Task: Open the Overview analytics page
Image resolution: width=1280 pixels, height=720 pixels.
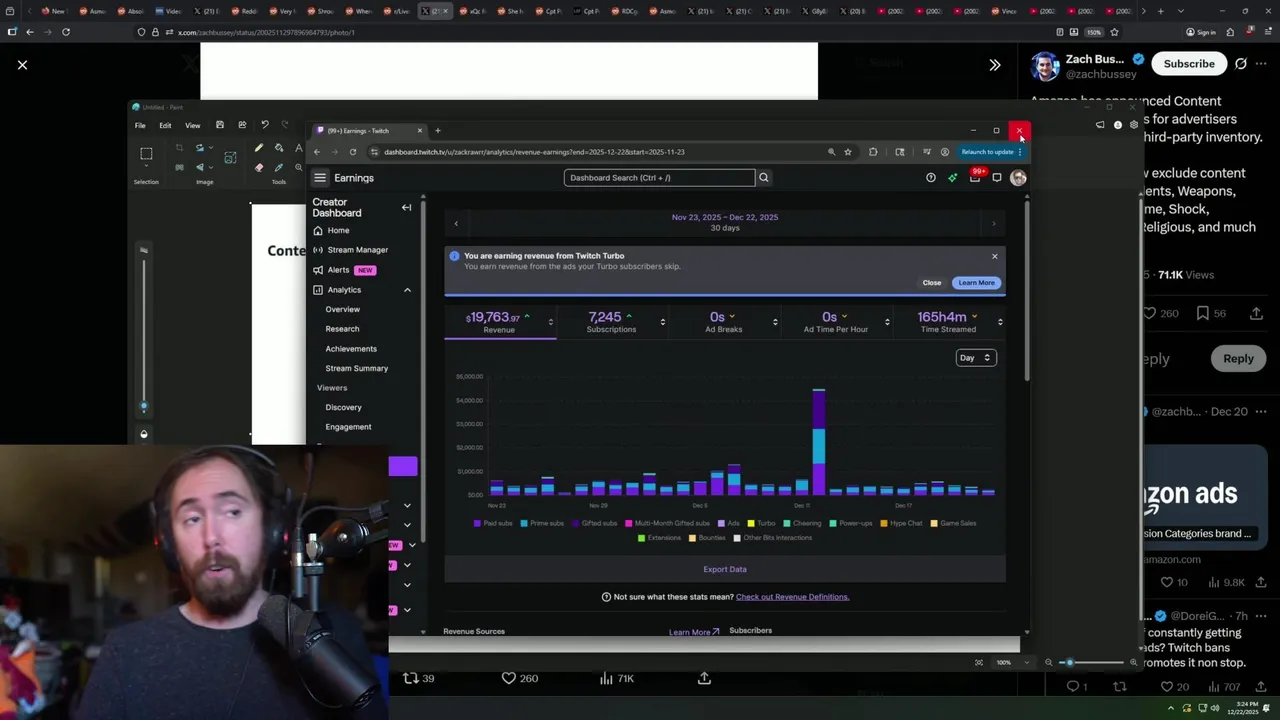Action: (x=342, y=309)
